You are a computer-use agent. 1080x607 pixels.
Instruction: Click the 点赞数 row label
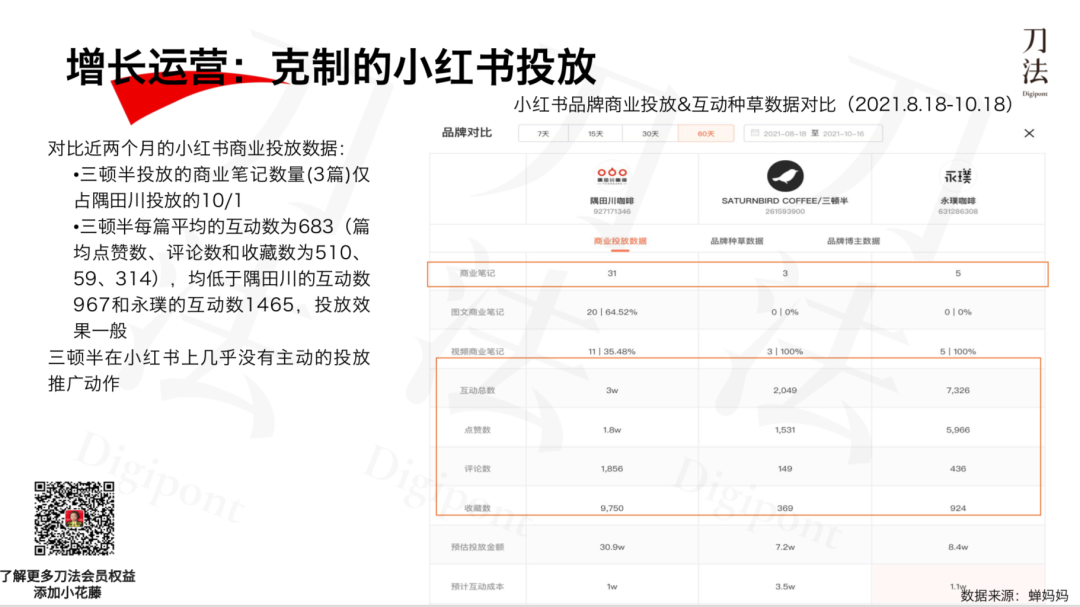477,430
